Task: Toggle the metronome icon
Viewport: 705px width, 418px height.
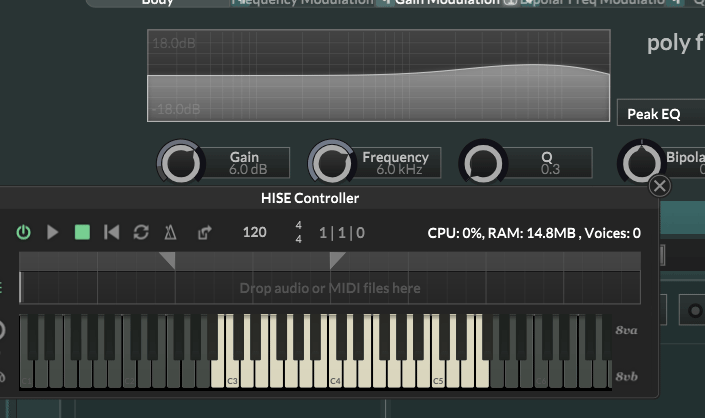Action: (x=171, y=232)
